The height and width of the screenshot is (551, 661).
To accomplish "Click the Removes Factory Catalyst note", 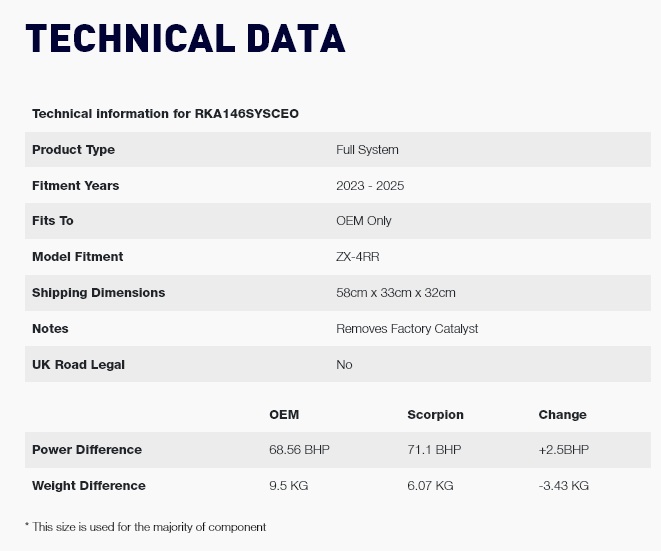I will (x=407, y=329).
